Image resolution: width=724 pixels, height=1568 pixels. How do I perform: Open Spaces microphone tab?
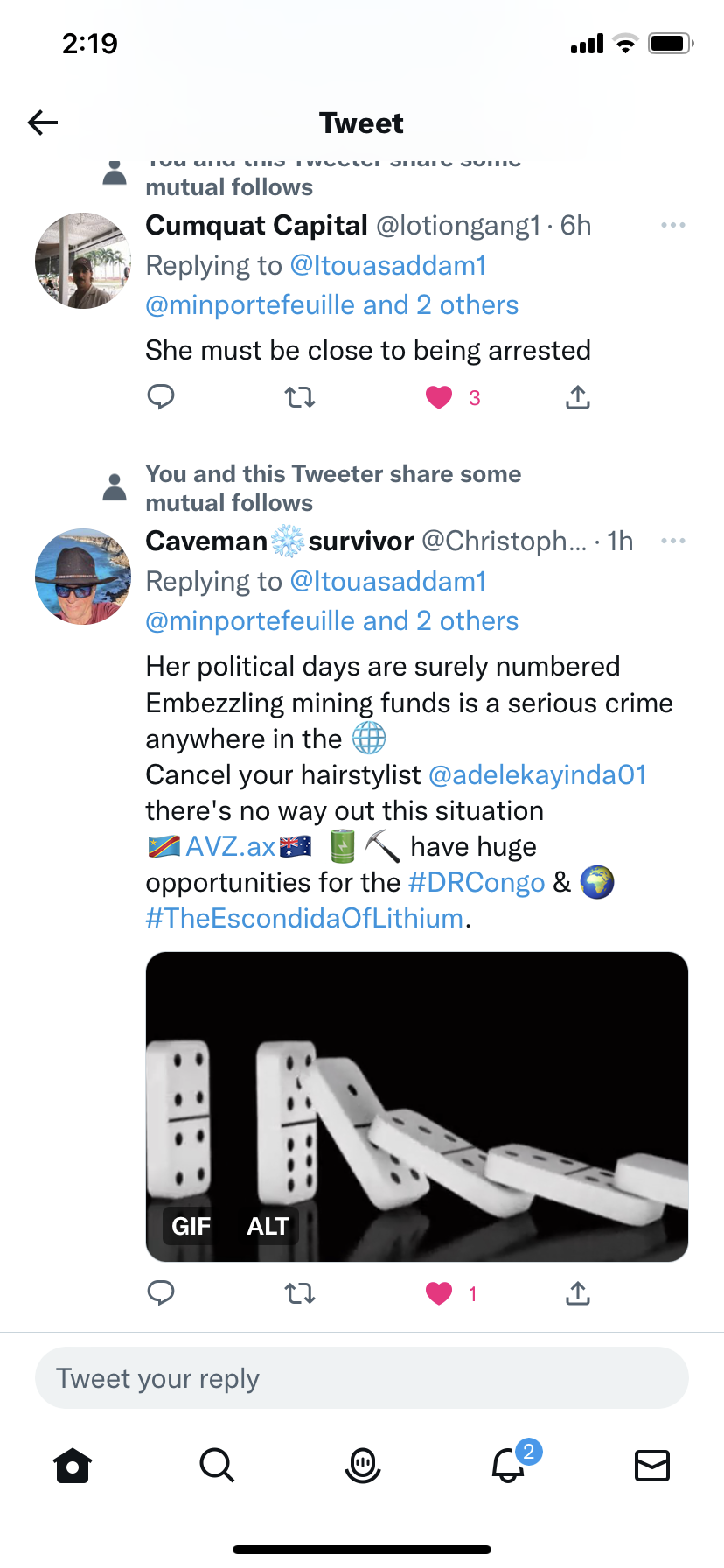coord(363,1465)
